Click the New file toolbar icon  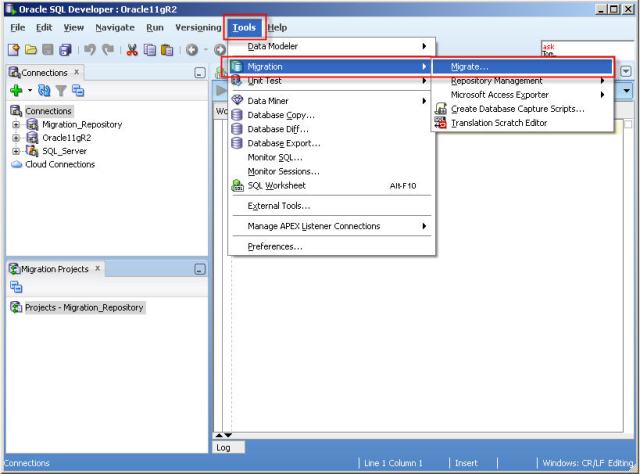13,50
